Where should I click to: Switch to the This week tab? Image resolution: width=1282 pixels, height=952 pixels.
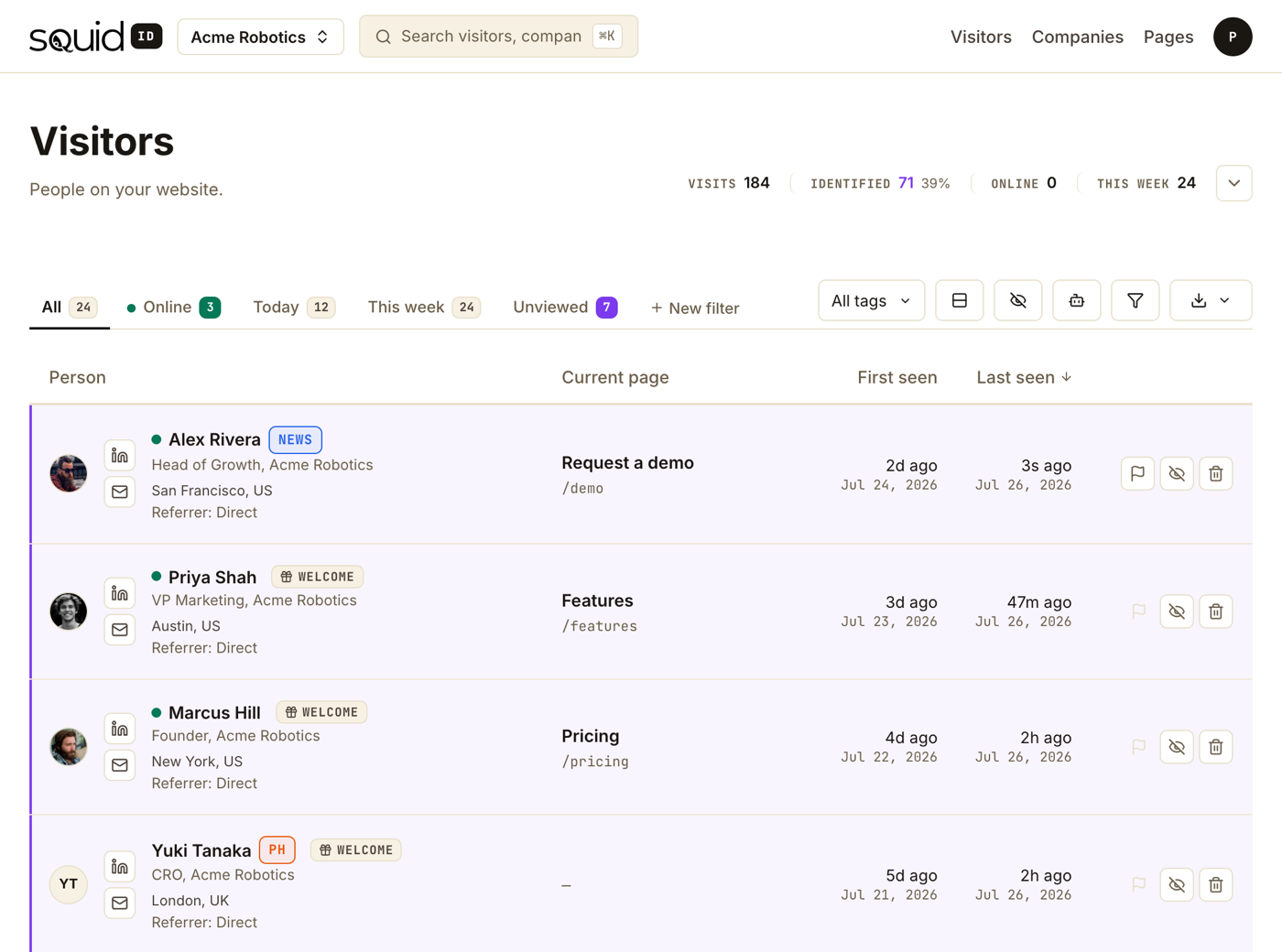pyautogui.click(x=424, y=307)
